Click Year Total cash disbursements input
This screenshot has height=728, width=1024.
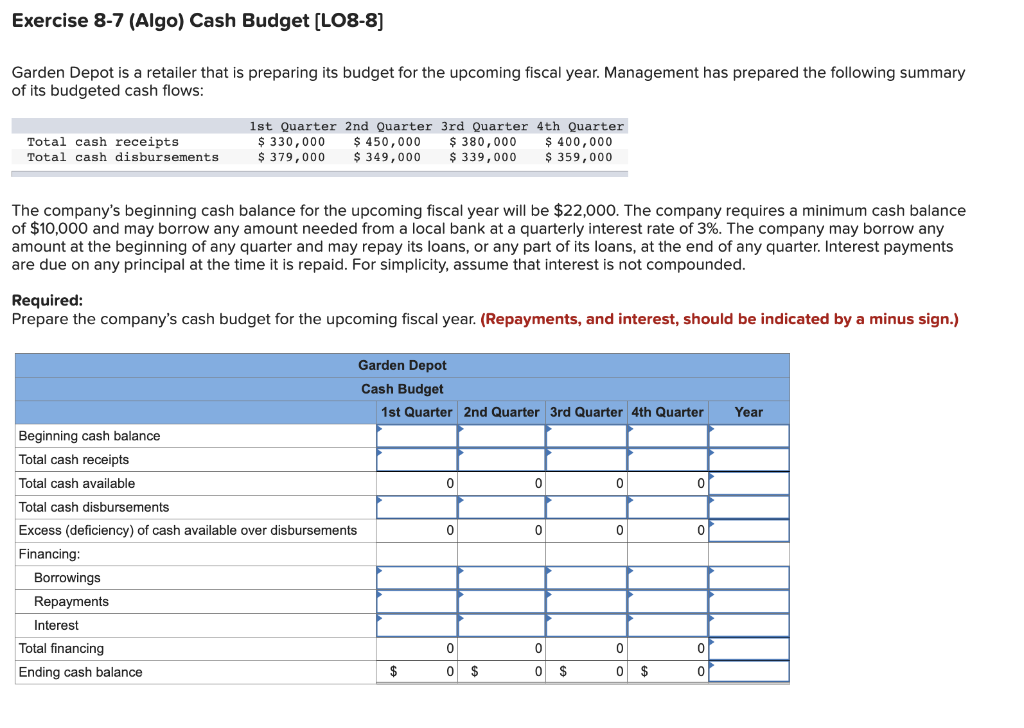pos(749,507)
